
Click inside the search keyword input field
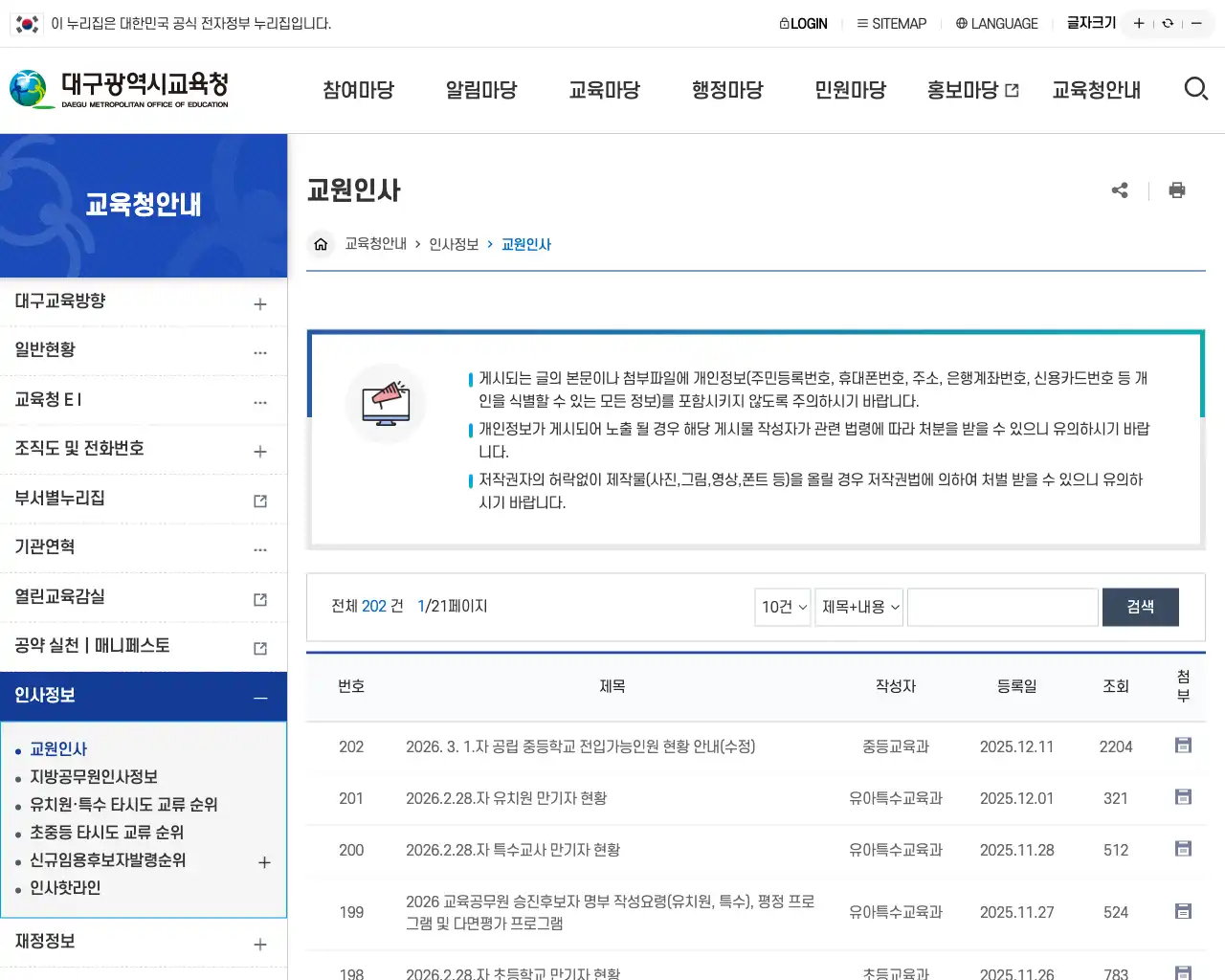pos(1002,607)
